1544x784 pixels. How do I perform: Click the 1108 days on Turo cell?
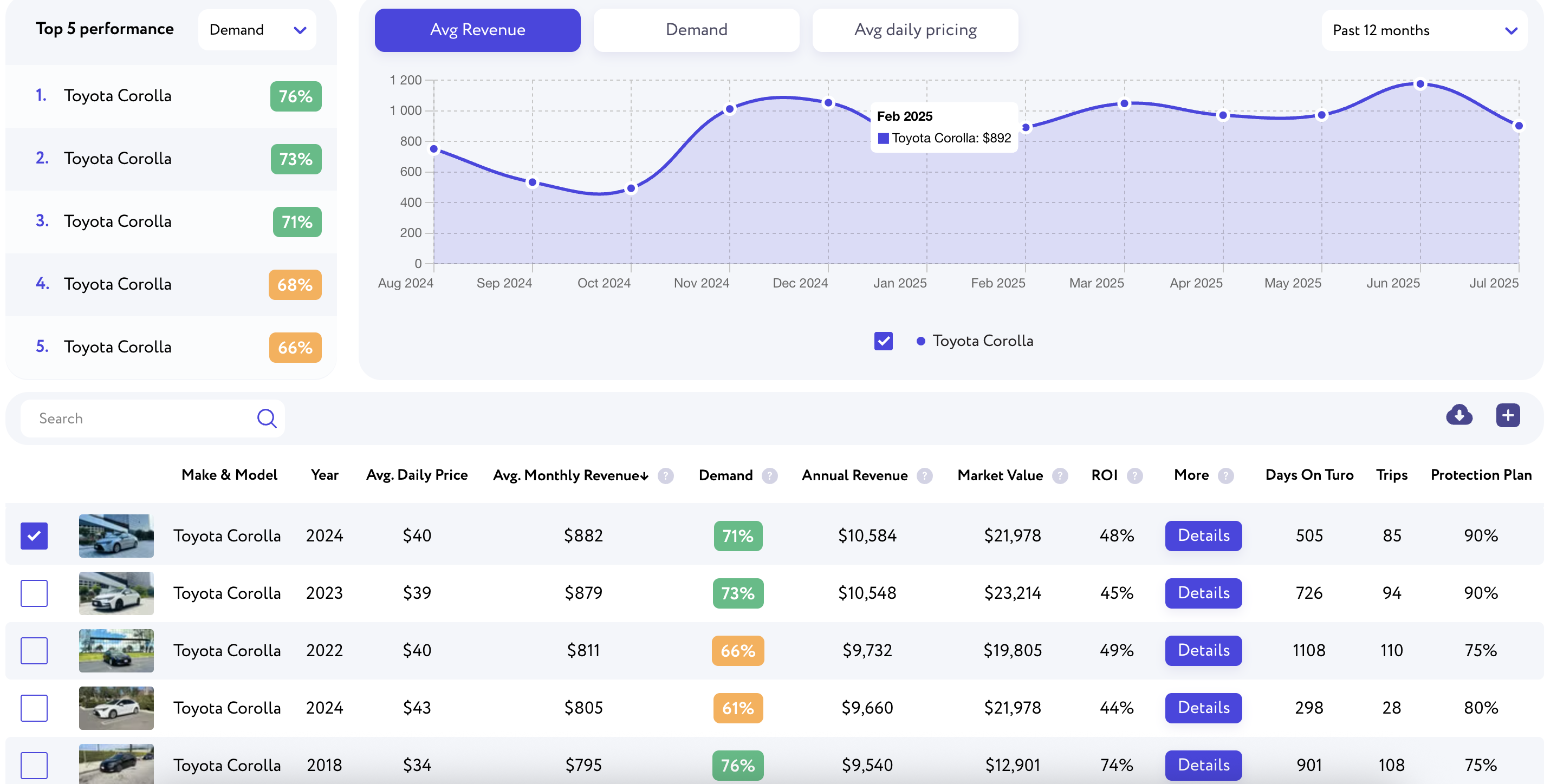(x=1308, y=650)
